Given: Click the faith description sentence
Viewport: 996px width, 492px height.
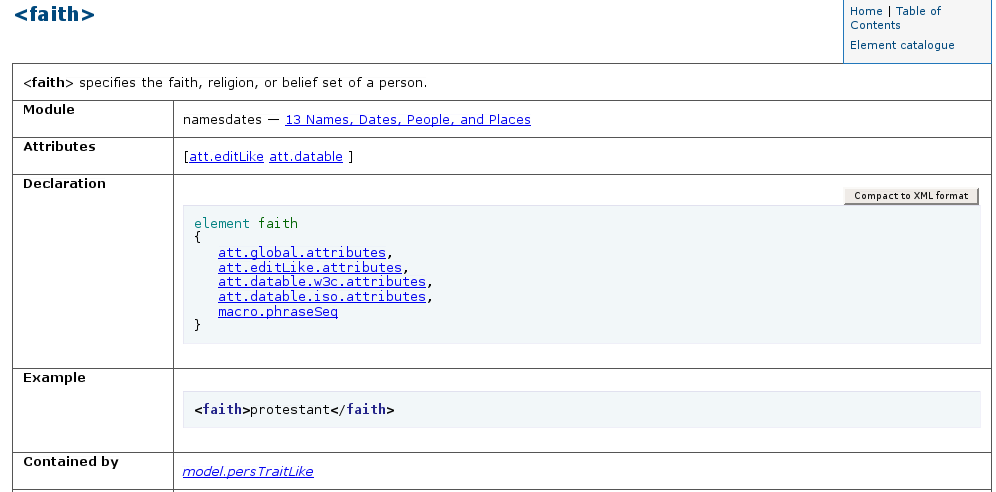Looking at the screenshot, I should click(225, 83).
